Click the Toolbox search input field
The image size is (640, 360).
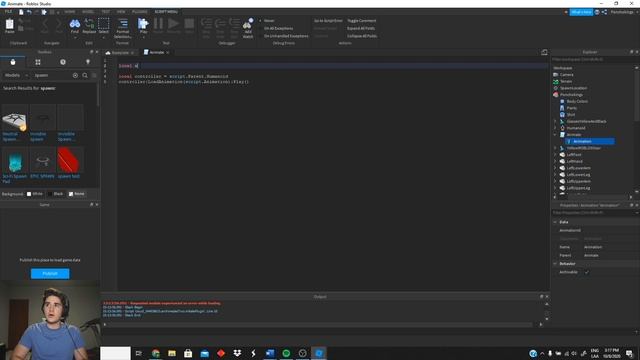(52, 75)
